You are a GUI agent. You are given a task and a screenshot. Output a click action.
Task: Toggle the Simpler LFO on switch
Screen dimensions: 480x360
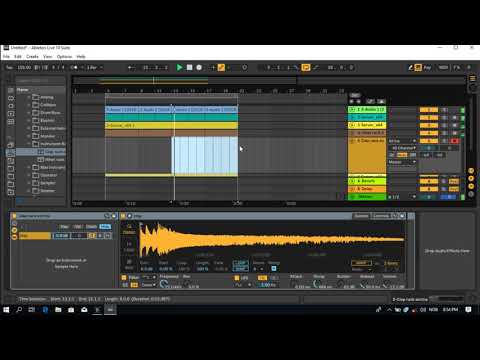point(237,278)
